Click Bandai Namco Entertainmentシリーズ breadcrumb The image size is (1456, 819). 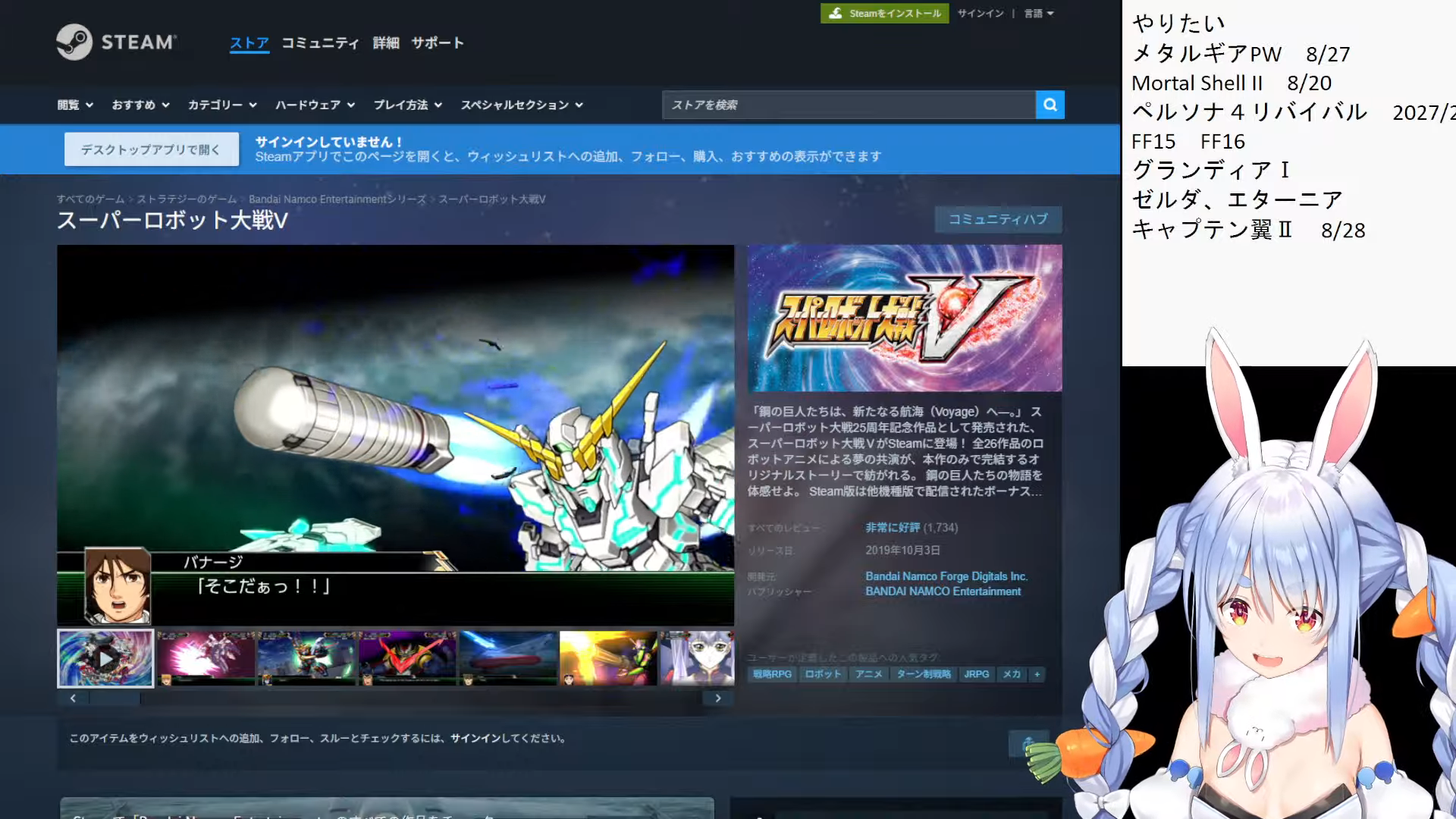tap(337, 199)
